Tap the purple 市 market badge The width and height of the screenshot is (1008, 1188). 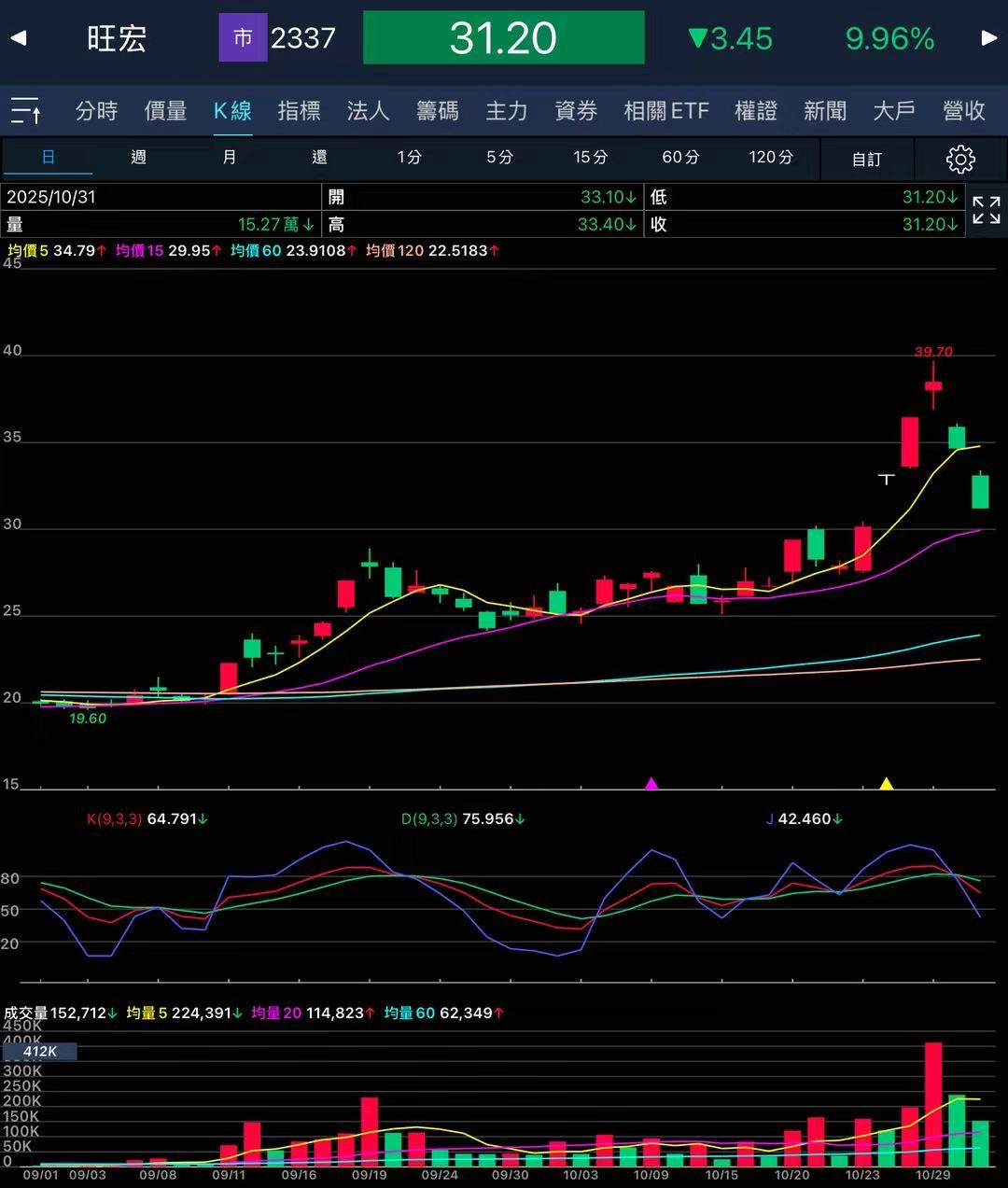coord(243,38)
